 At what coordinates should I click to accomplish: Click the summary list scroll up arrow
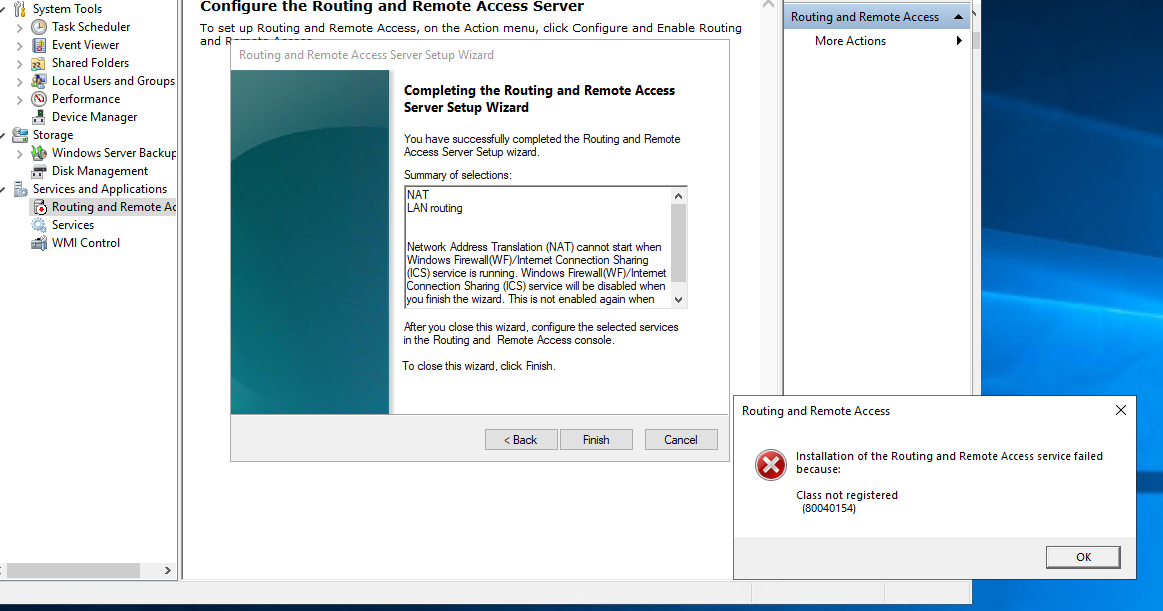(x=678, y=196)
